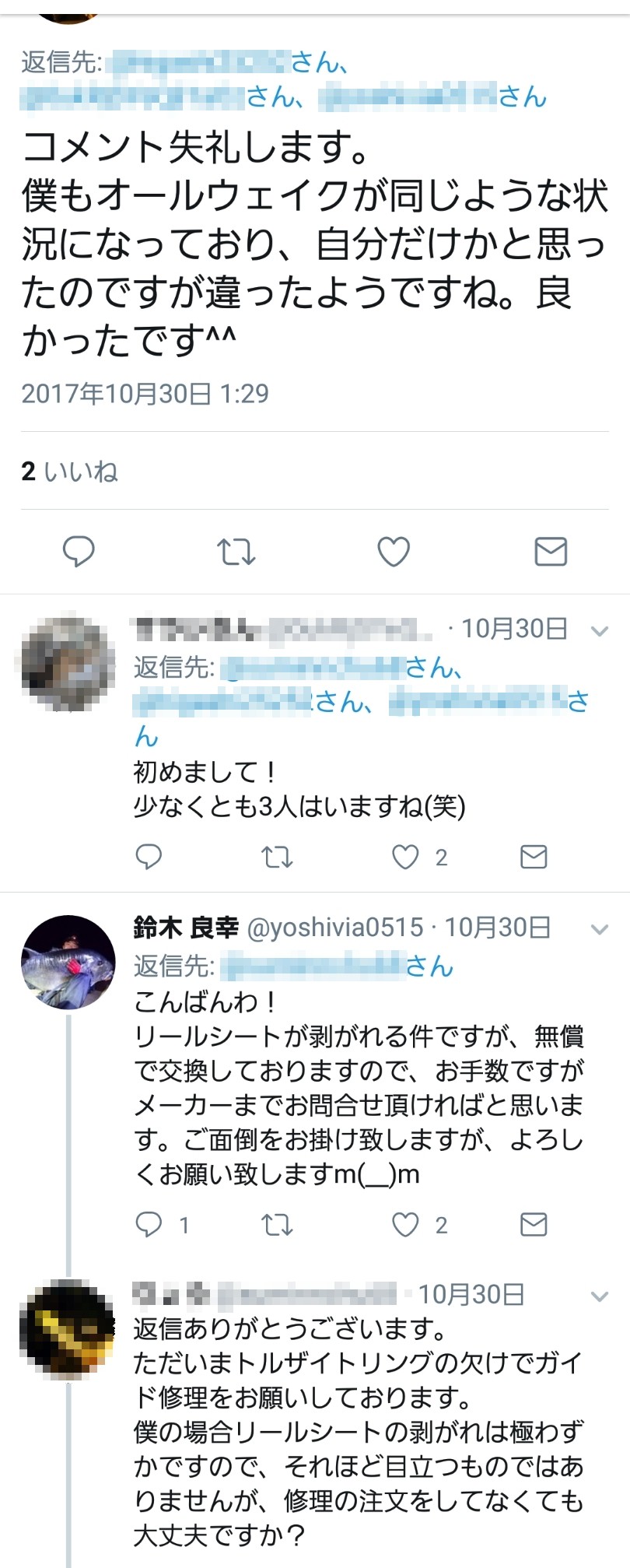Retweet 鈴木 良幸's リールシート tweet

pyautogui.click(x=277, y=1225)
